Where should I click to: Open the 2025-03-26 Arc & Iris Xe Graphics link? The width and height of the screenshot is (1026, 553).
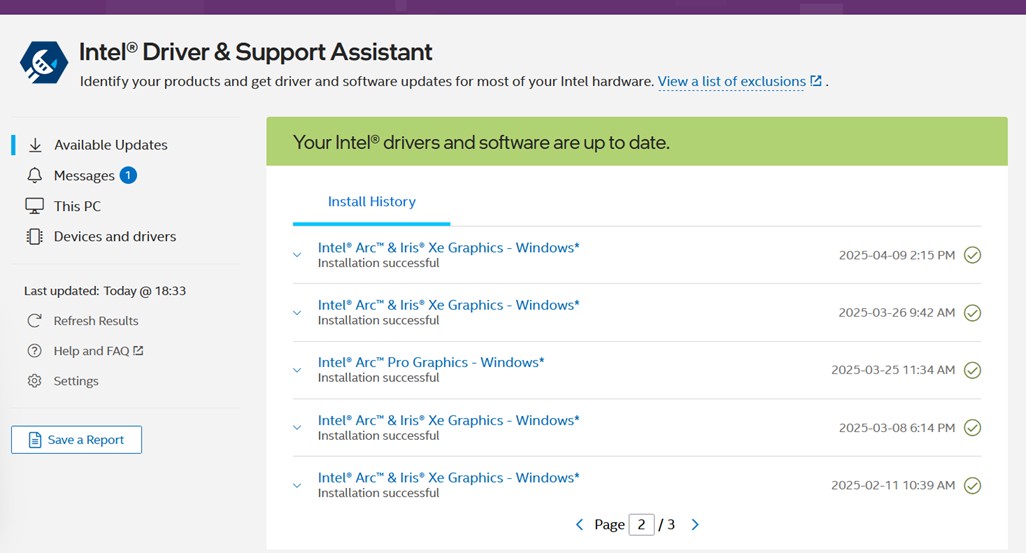448,305
